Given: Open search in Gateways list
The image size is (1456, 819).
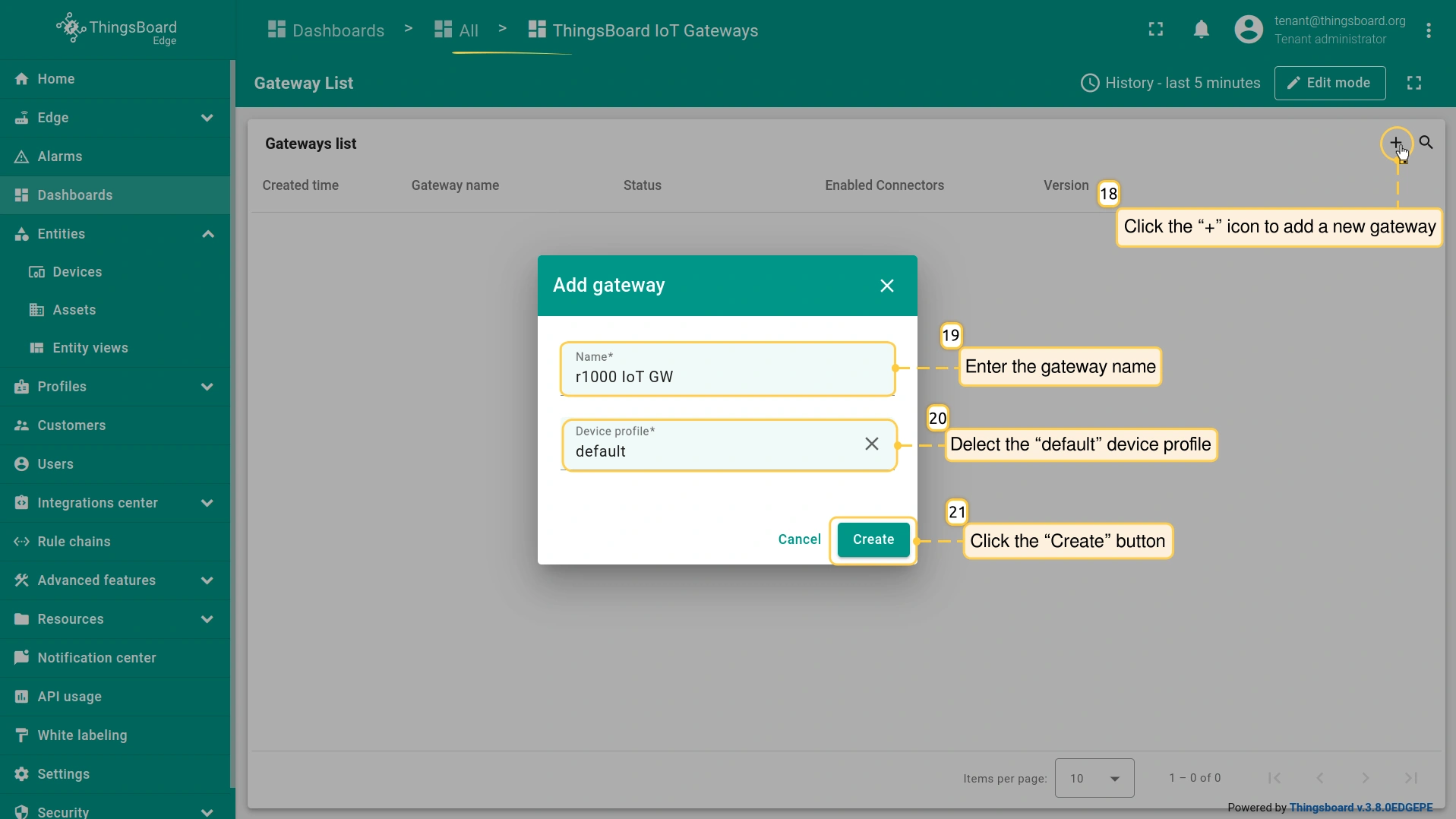Looking at the screenshot, I should coord(1426,143).
